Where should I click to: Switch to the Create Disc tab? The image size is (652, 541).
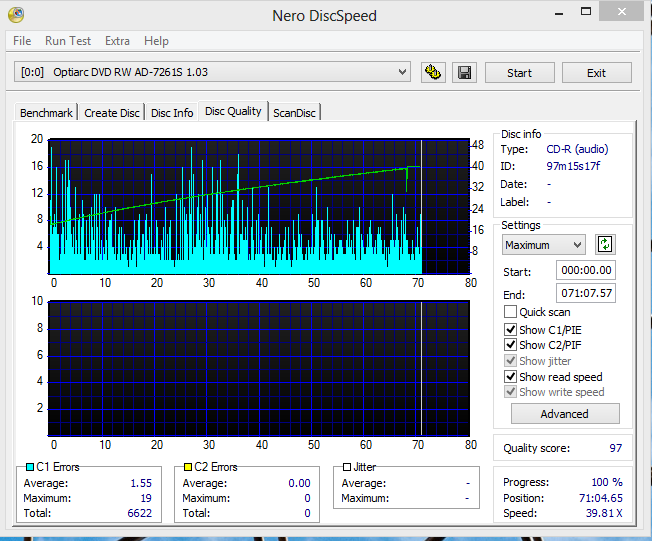coord(112,113)
